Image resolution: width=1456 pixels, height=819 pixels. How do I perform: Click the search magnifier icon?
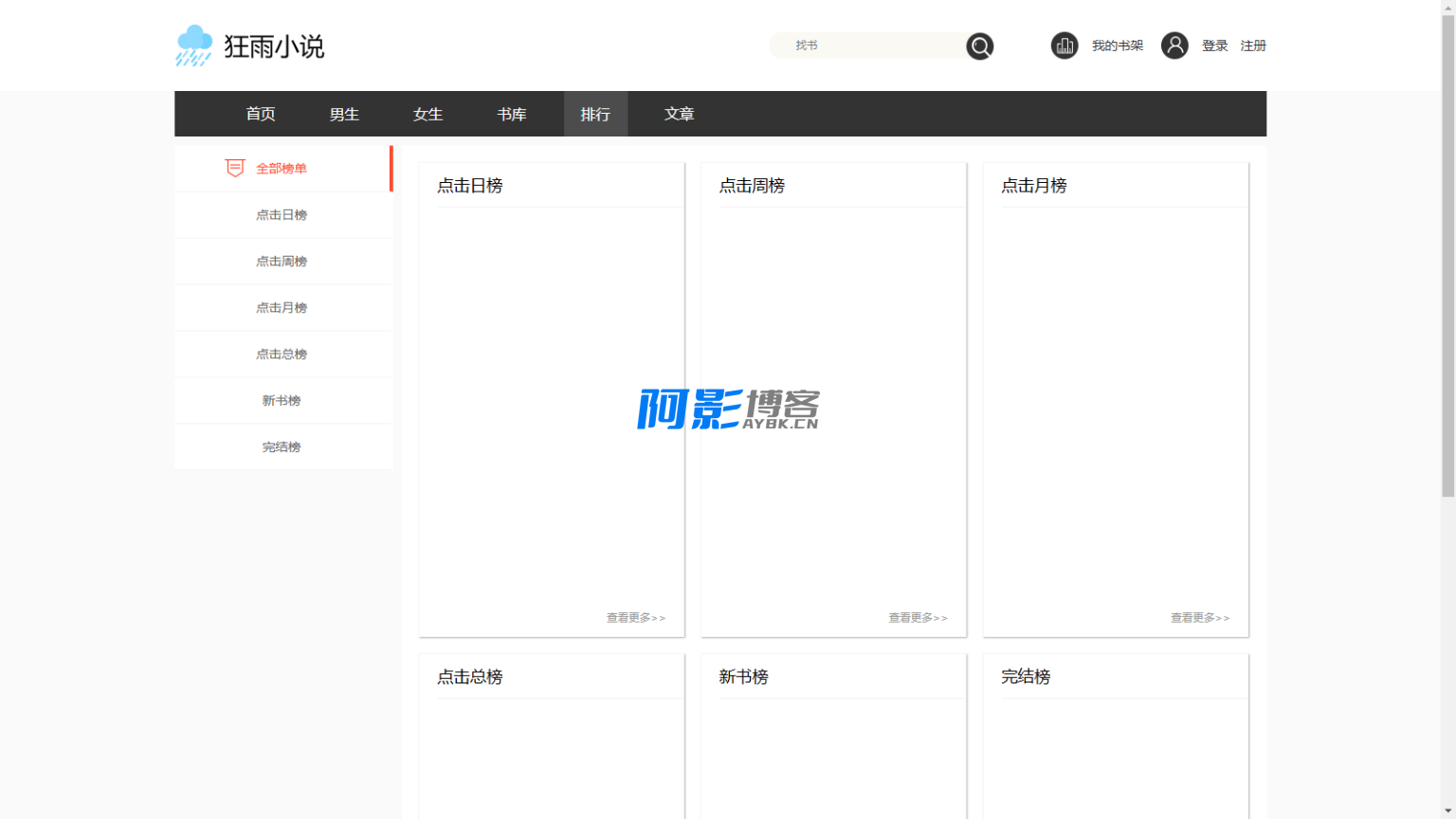point(979,45)
